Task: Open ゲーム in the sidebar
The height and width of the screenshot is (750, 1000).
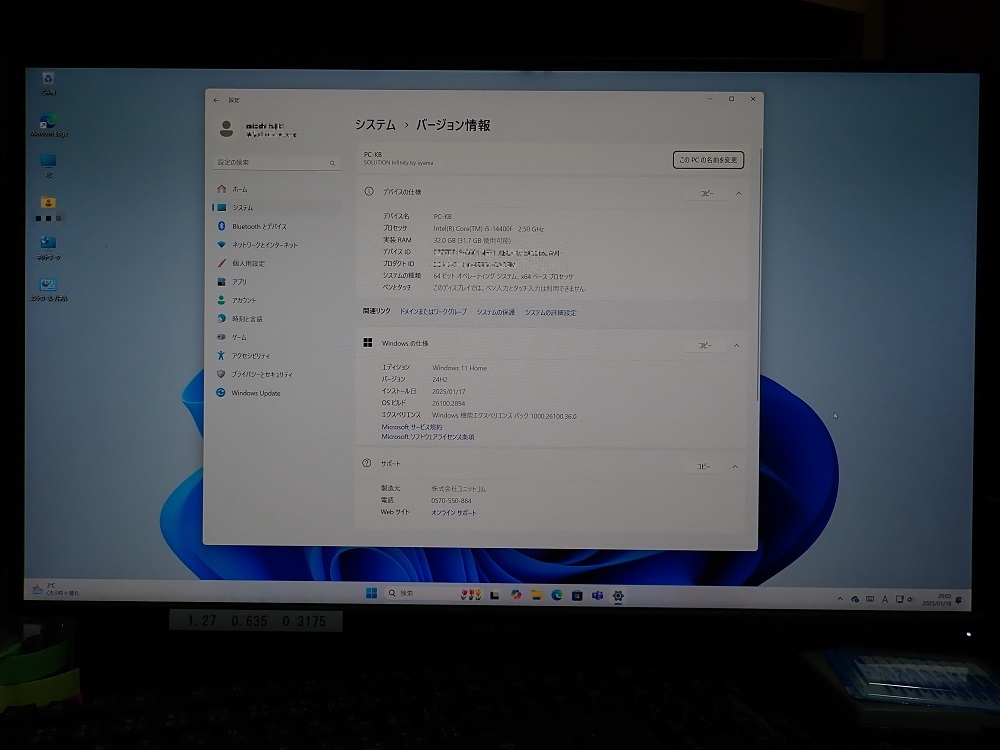Action: point(277,337)
